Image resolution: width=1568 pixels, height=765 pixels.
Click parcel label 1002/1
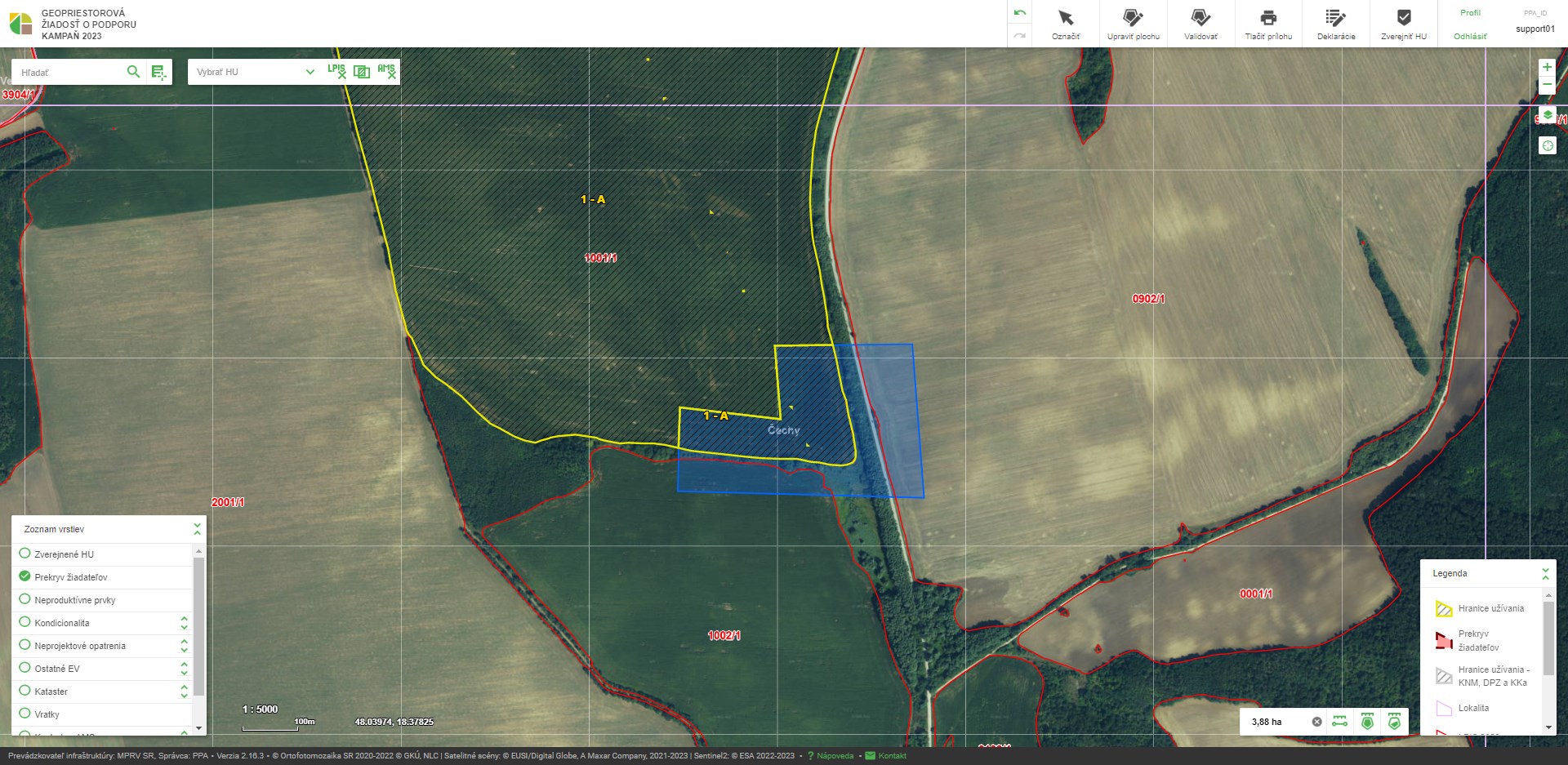tap(724, 635)
